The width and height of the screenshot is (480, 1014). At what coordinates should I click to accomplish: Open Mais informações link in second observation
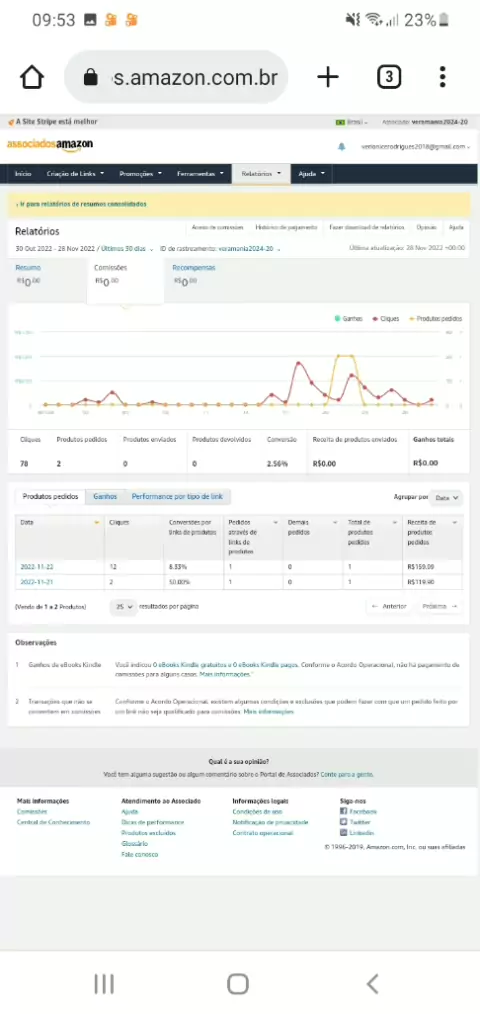pos(268,711)
